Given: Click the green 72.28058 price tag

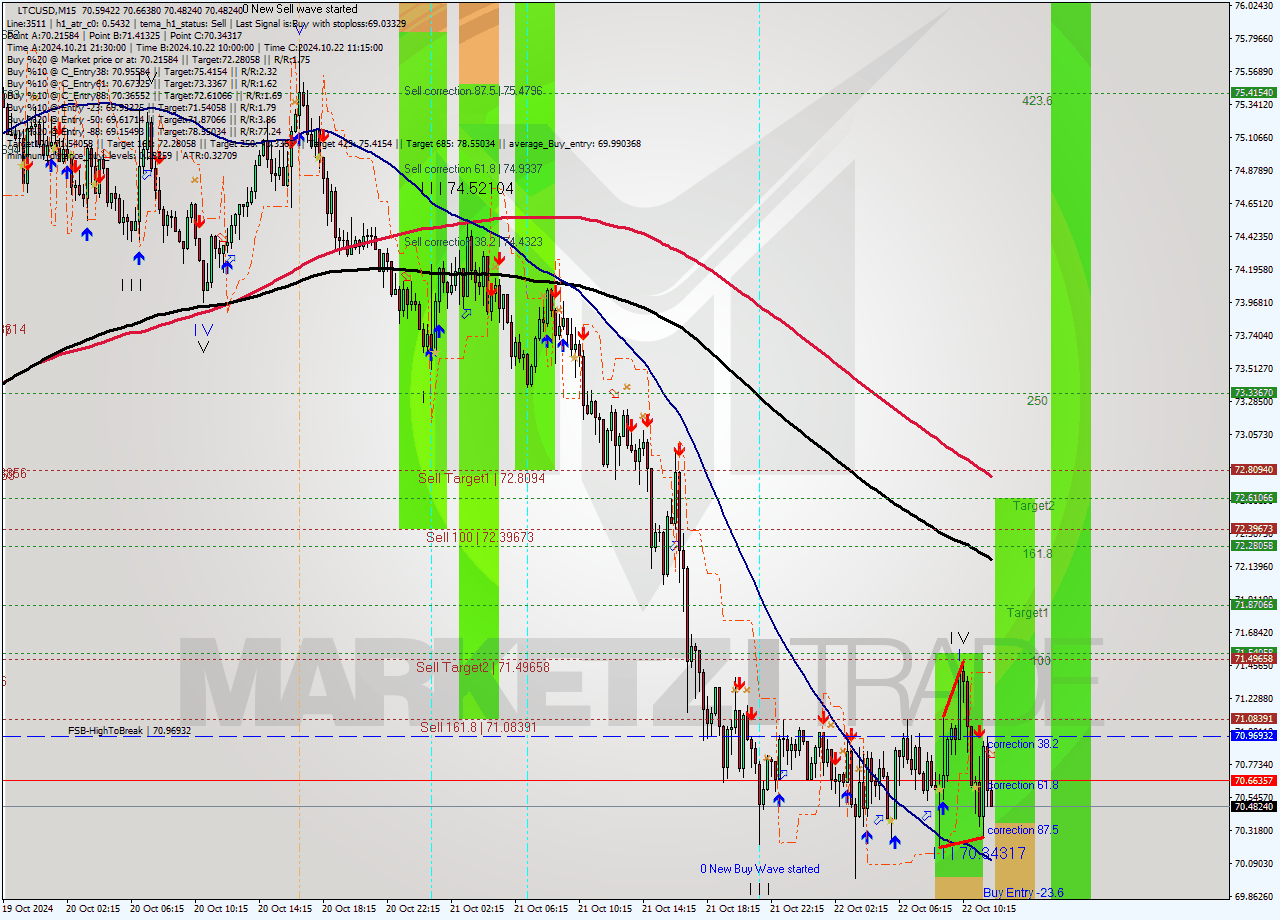Looking at the screenshot, I should coord(1254,545).
